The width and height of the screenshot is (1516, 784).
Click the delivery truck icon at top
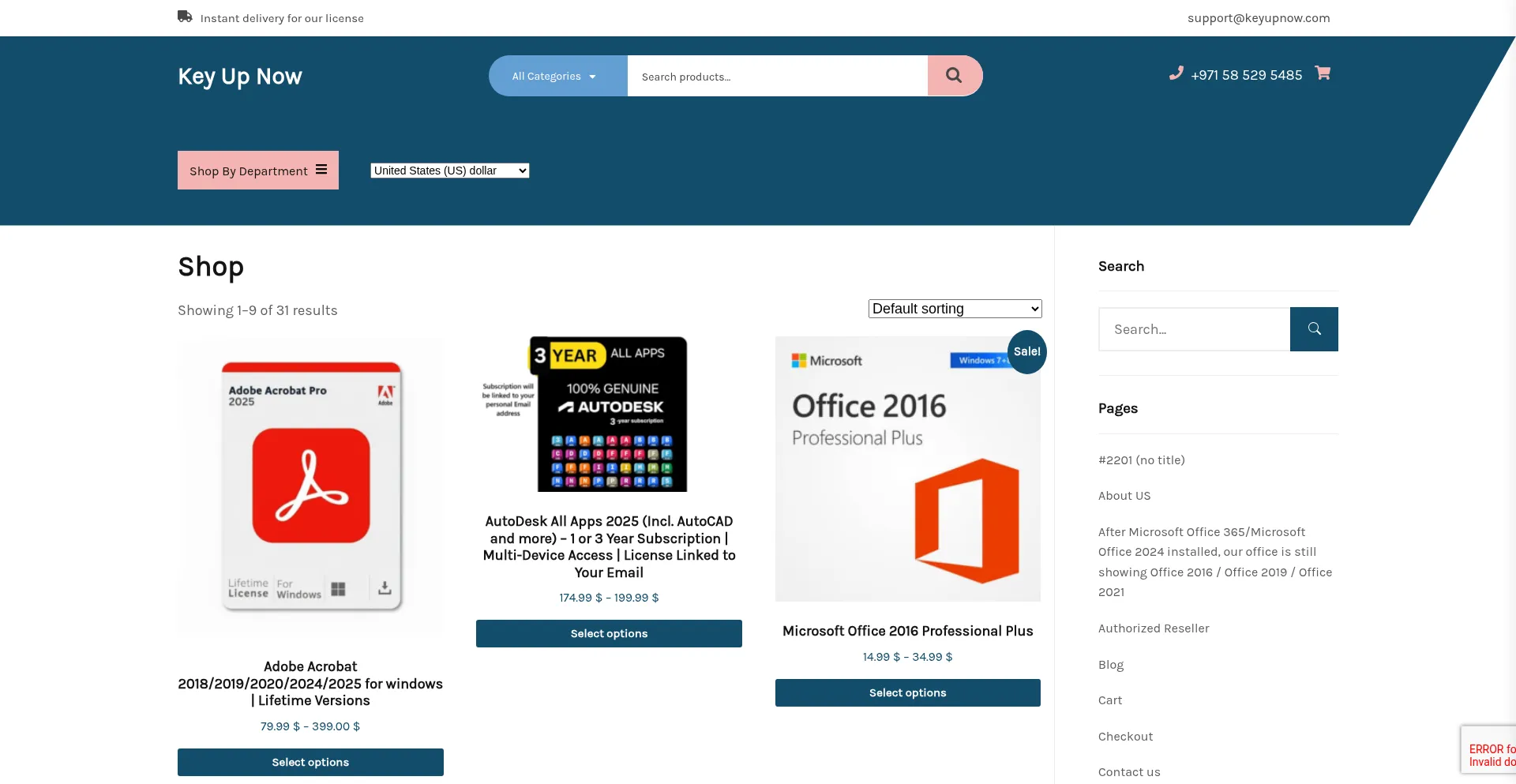coord(185,17)
